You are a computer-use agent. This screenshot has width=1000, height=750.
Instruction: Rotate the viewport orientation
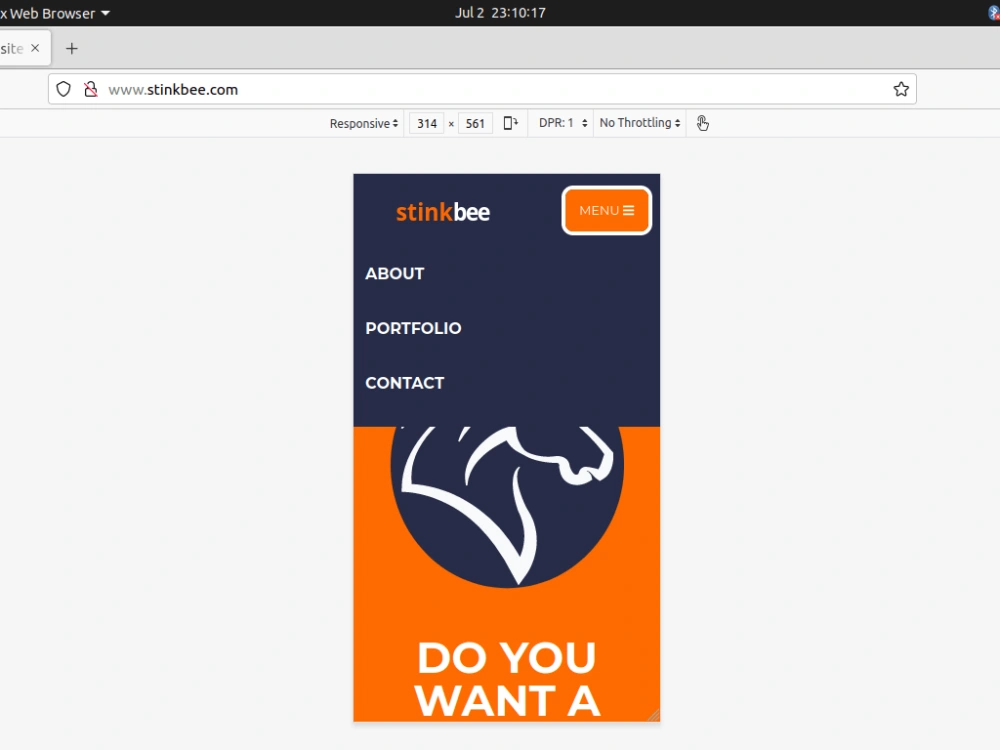(x=510, y=123)
